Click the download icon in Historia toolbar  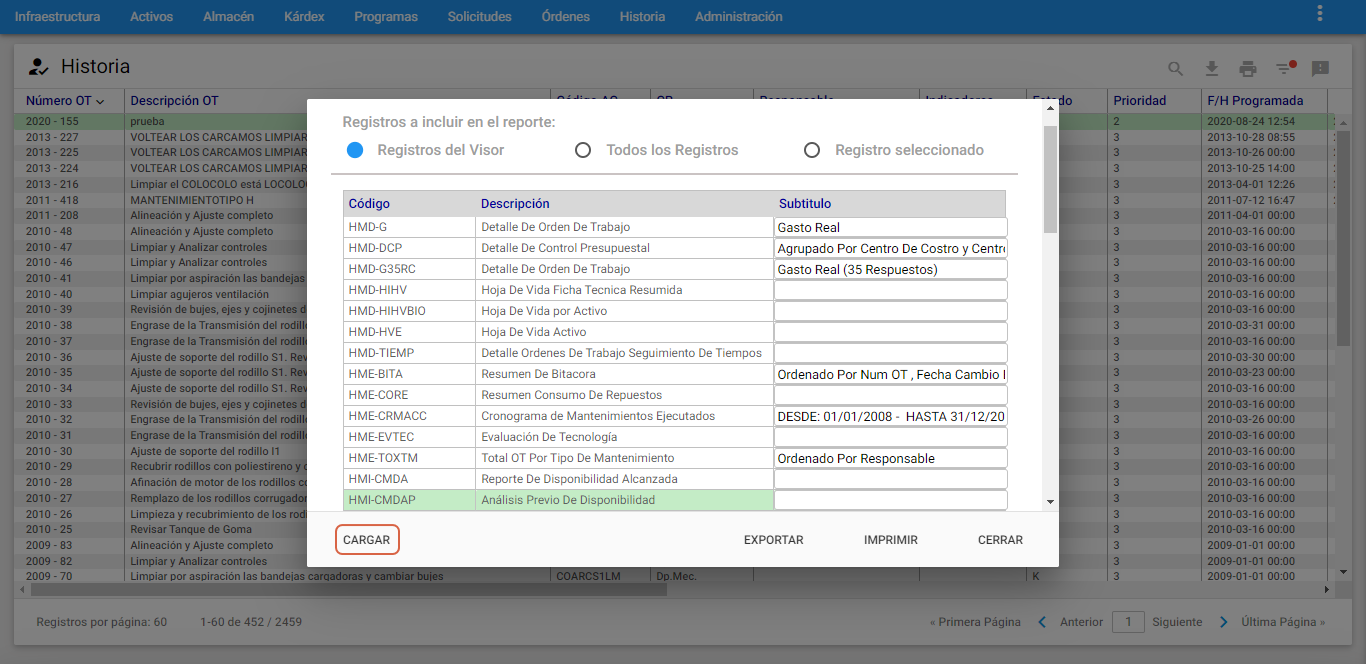pos(1212,69)
